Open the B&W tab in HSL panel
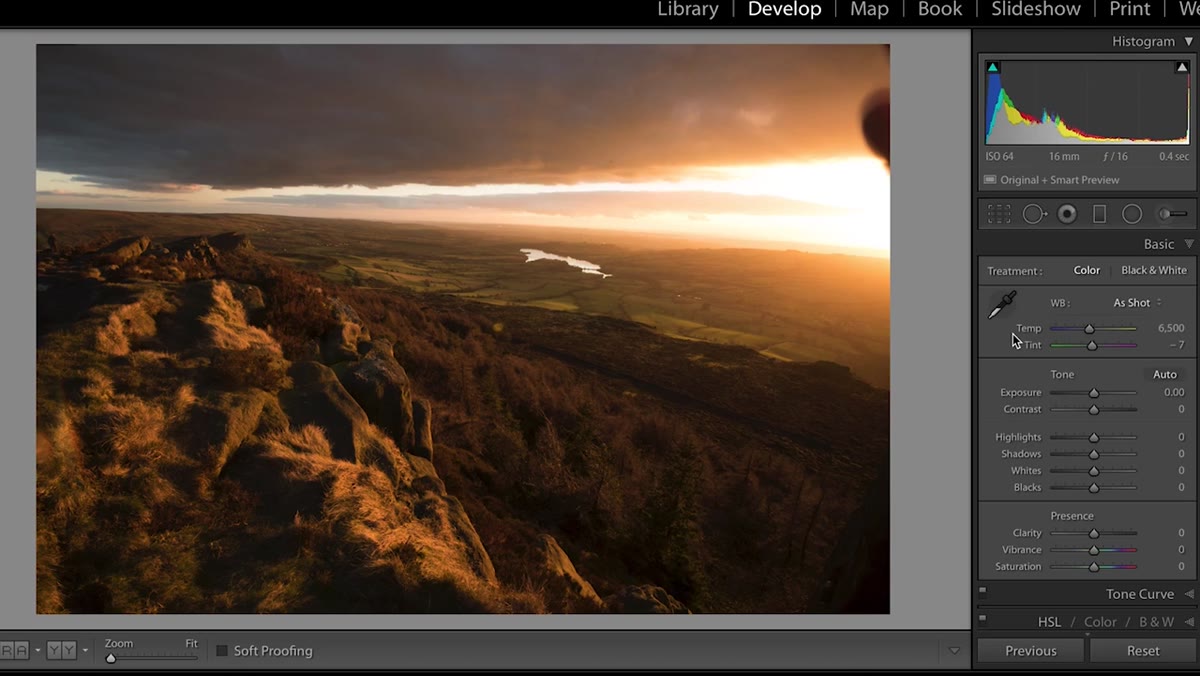 pos(1156,622)
